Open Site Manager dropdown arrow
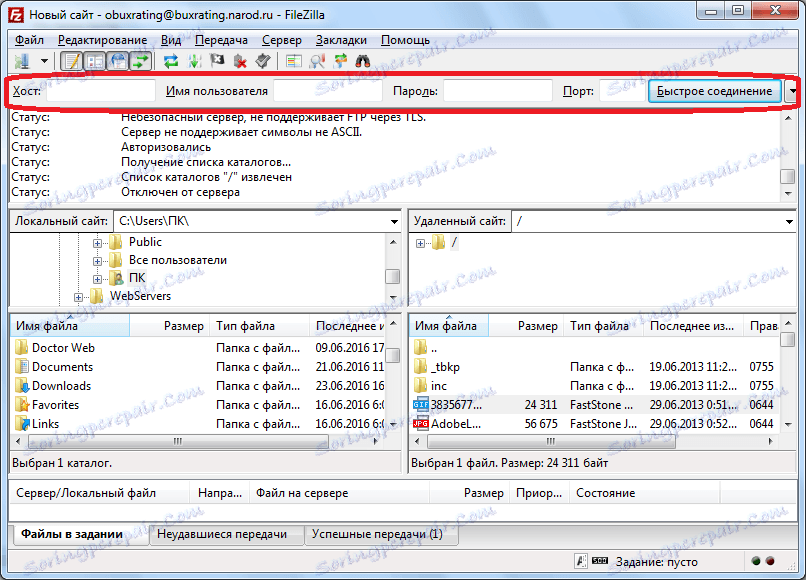Image resolution: width=806 pixels, height=580 pixels. 44,61
